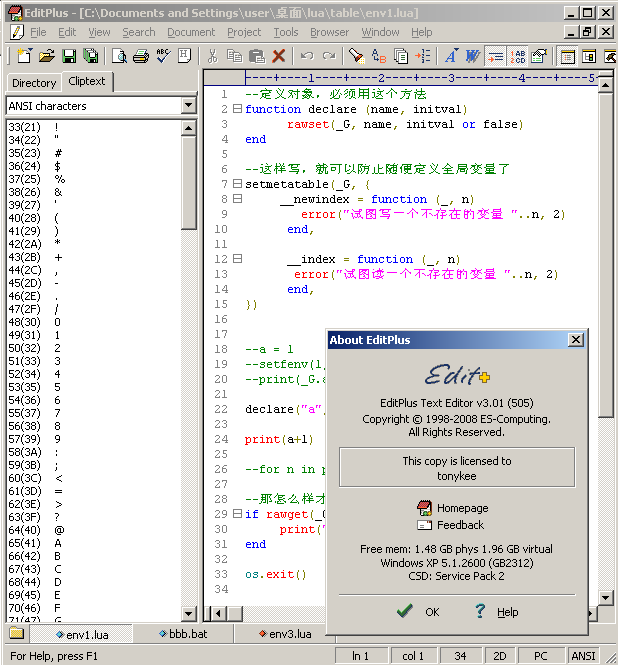Screen dimensions: 618x665
Task: Click the PC file format status bar field
Action: pyautogui.click(x=541, y=656)
